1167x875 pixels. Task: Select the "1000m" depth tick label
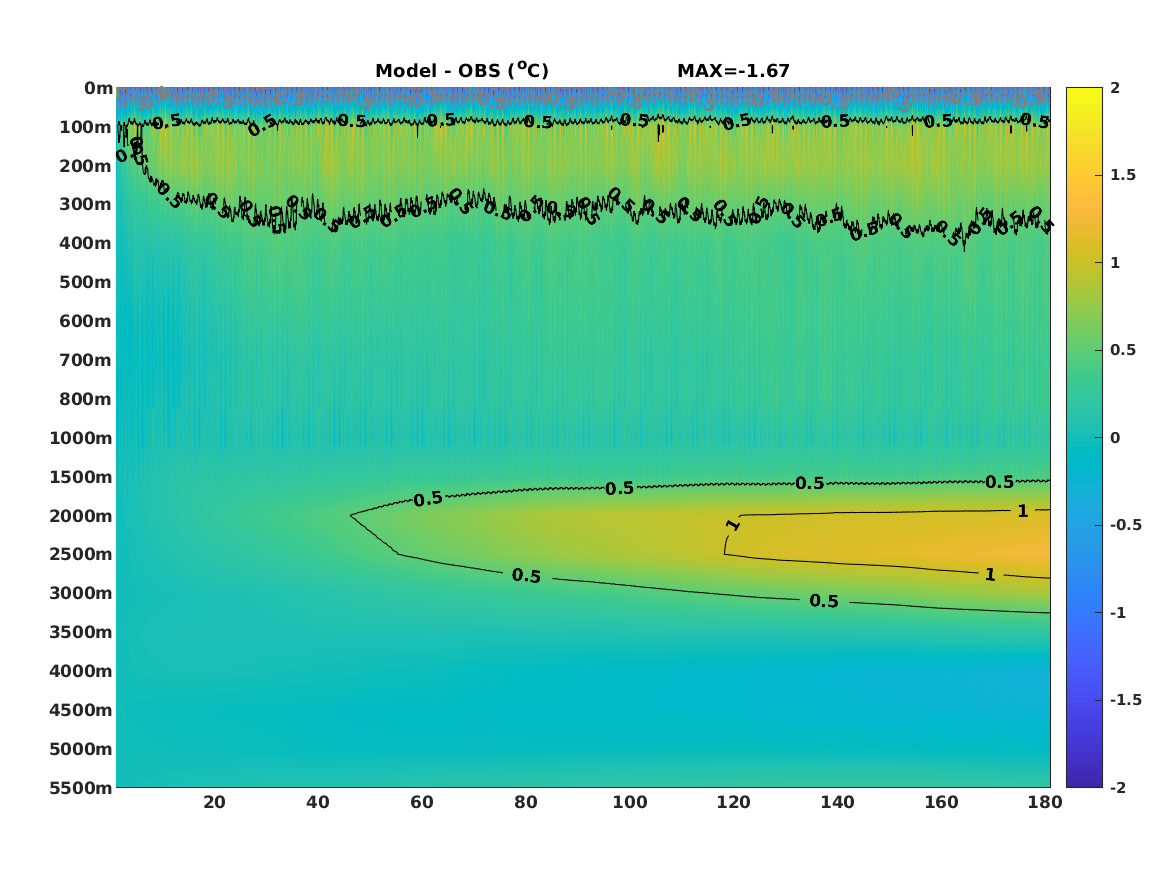pyautogui.click(x=81, y=438)
